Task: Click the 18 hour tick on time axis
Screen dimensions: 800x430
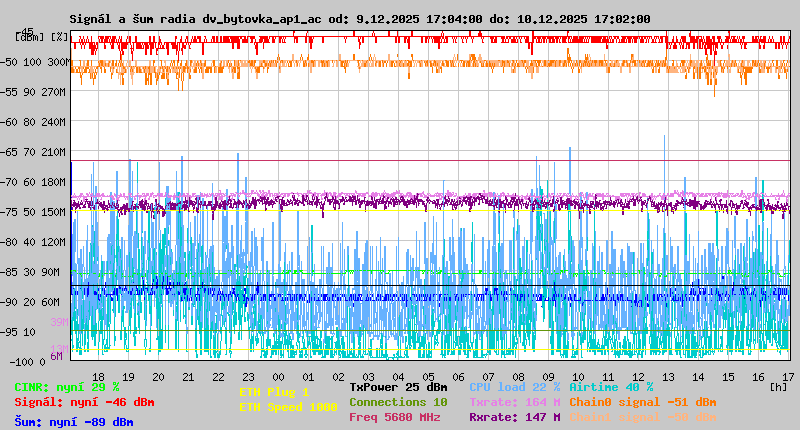Action: click(98, 376)
